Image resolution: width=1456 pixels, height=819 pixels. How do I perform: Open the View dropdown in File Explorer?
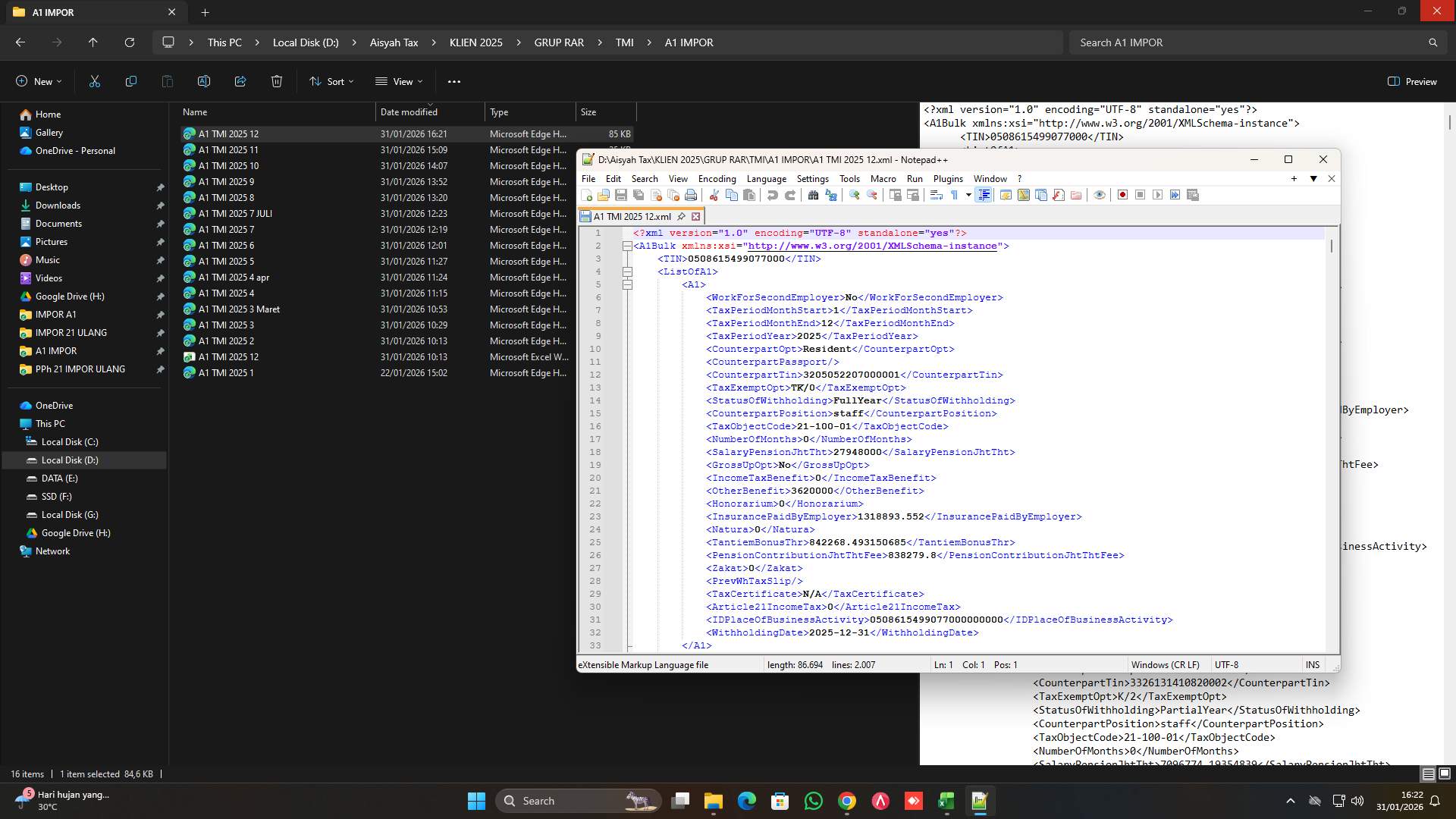pyautogui.click(x=399, y=81)
